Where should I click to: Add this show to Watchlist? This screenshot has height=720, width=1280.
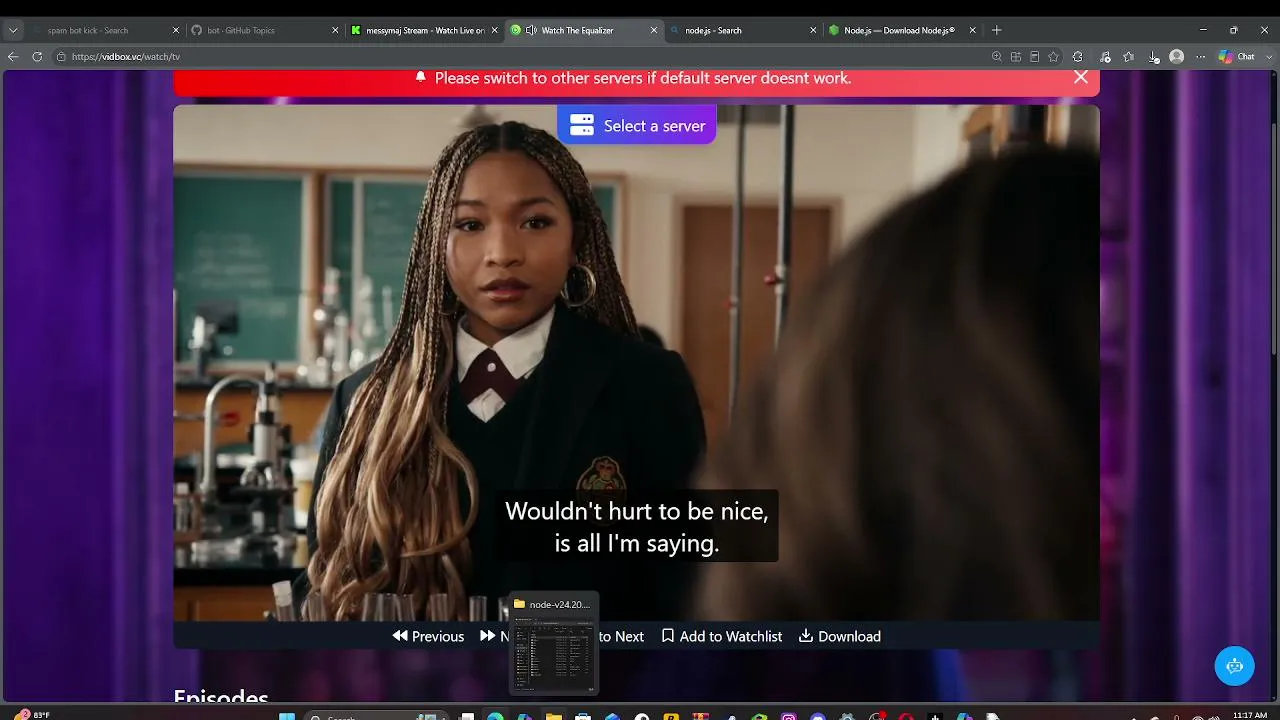722,636
